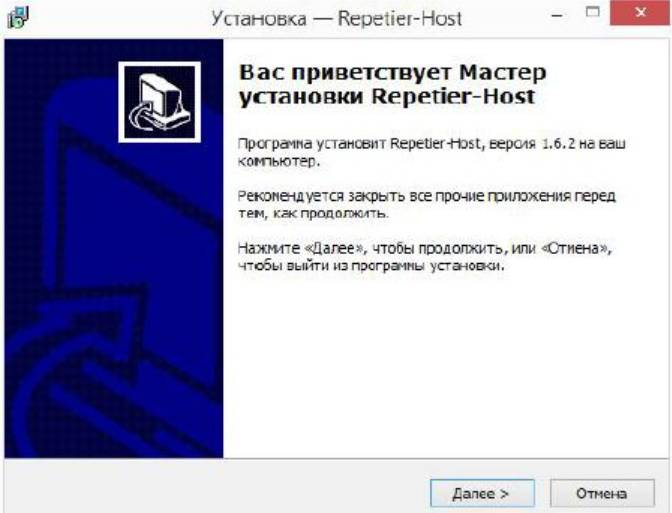Click the Далее > button
This screenshot has width=672, height=513.
482,493
